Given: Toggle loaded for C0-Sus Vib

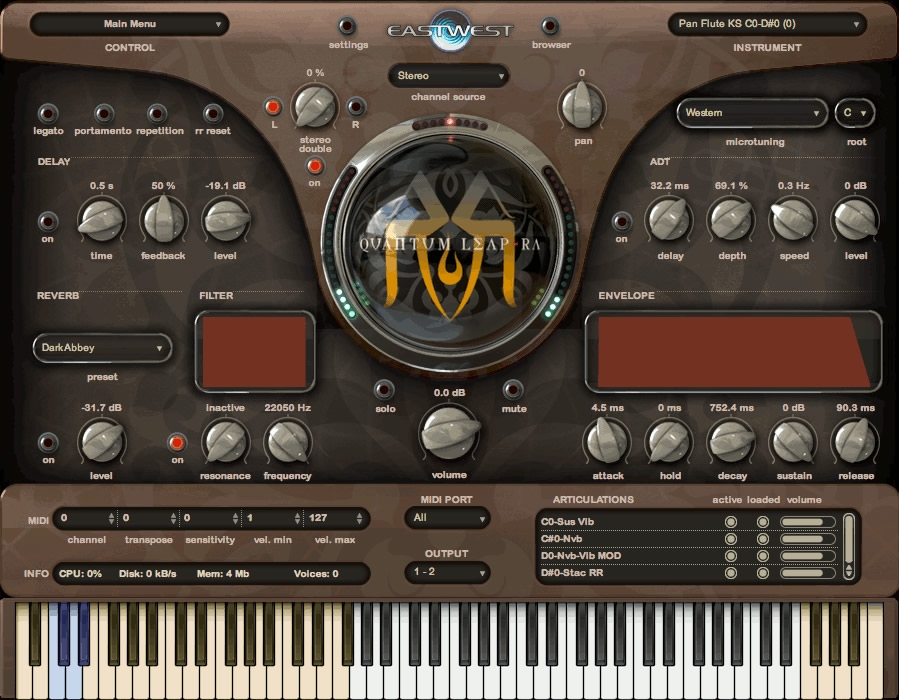Looking at the screenshot, I should (x=763, y=522).
